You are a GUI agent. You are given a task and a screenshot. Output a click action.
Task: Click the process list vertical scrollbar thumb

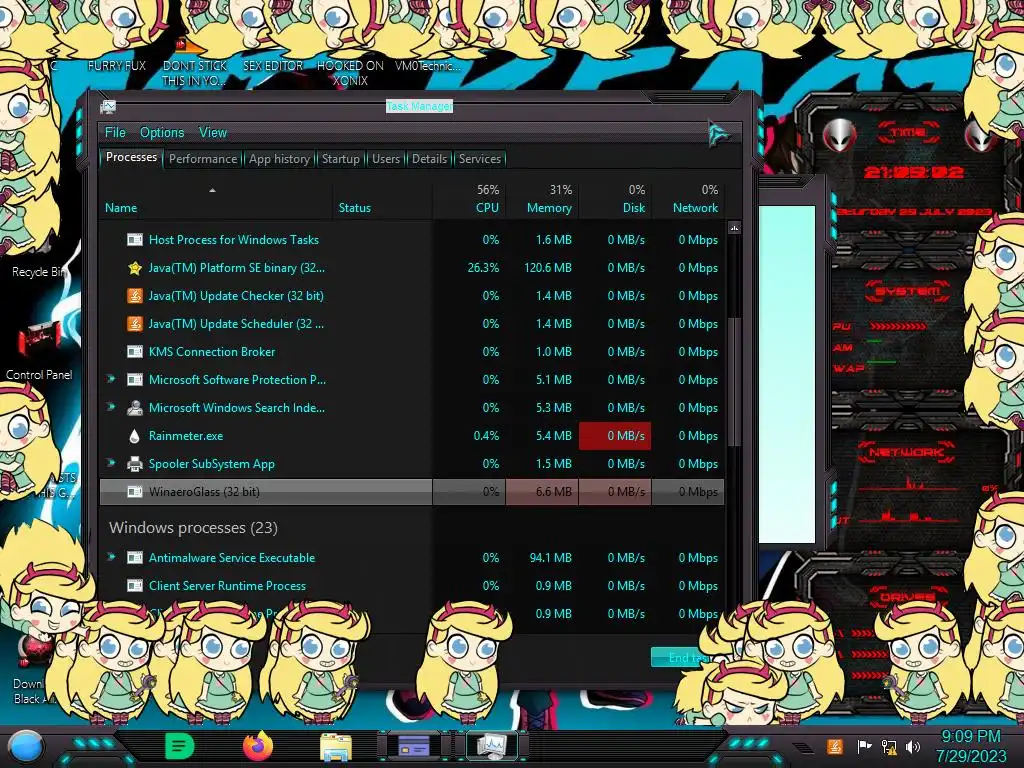(x=734, y=382)
